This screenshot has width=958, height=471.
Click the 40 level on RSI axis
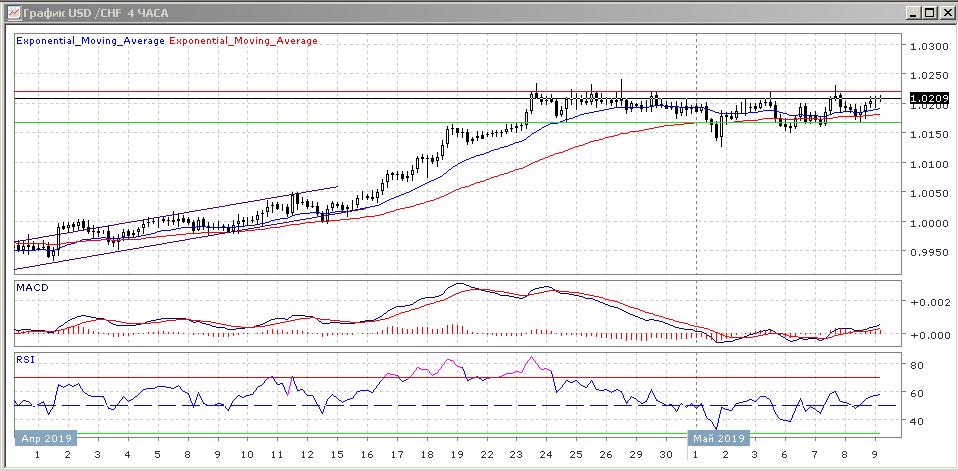917,421
